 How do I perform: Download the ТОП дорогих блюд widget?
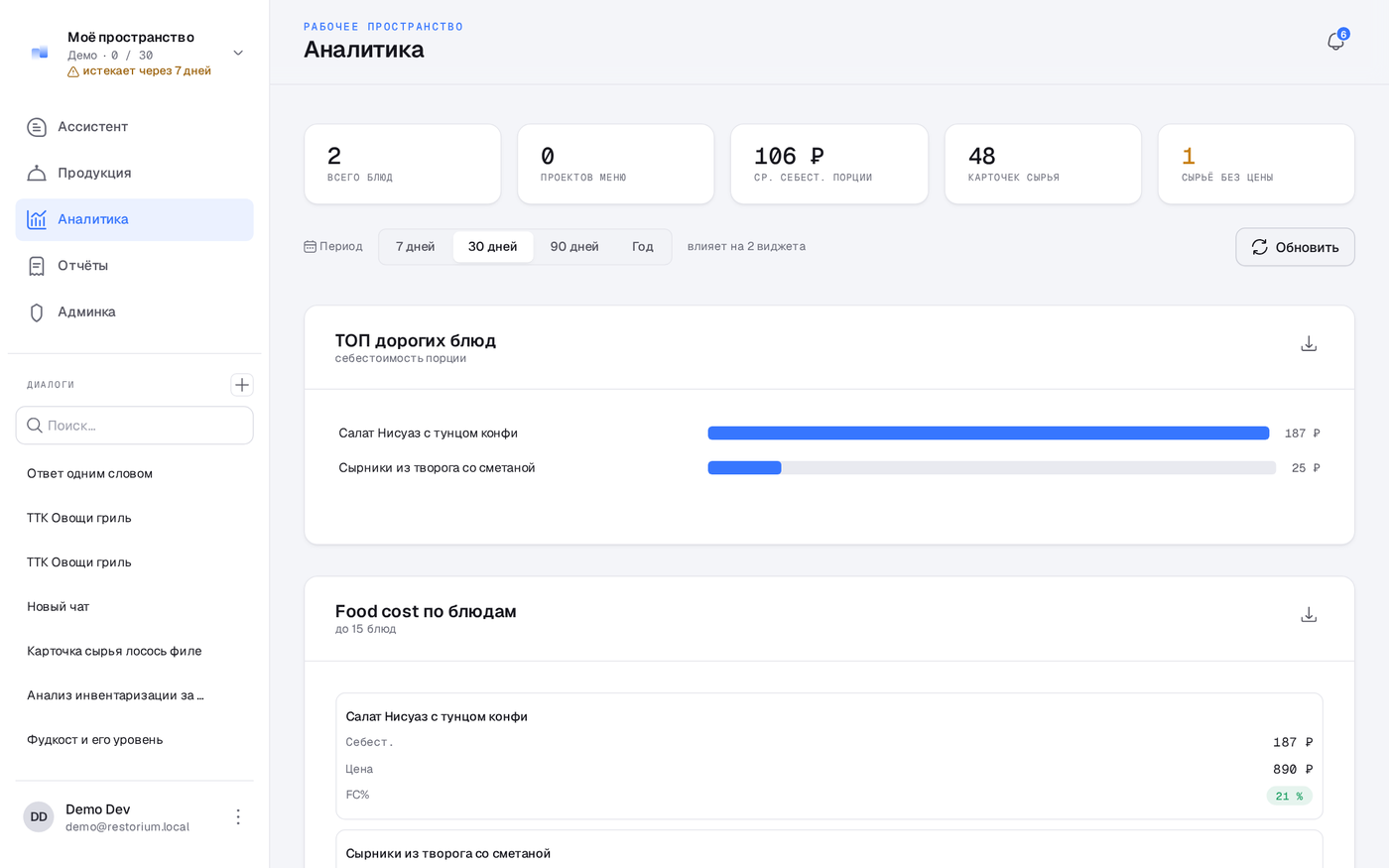(x=1309, y=344)
